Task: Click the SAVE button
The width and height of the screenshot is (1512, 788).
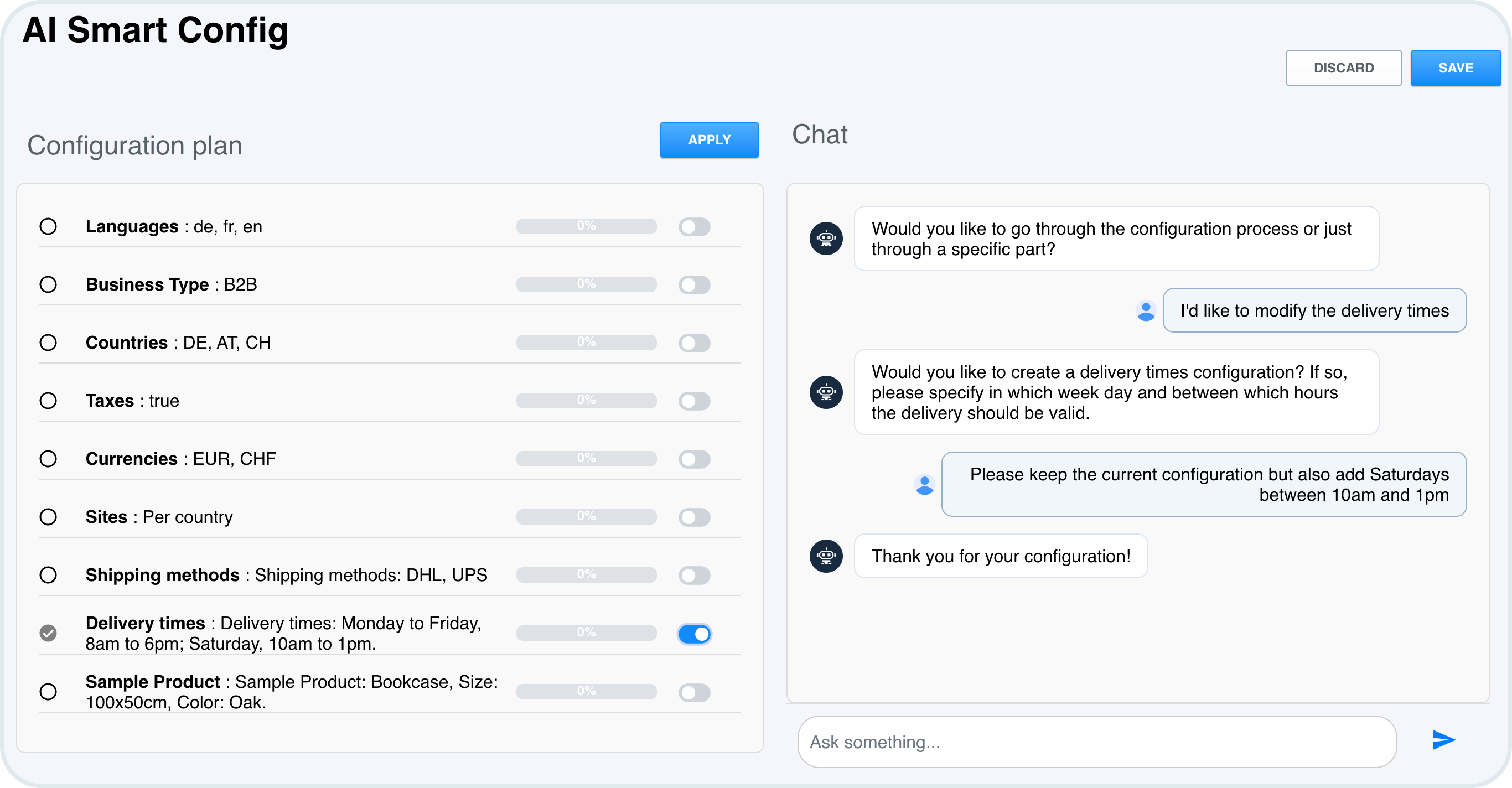Action: tap(1455, 68)
